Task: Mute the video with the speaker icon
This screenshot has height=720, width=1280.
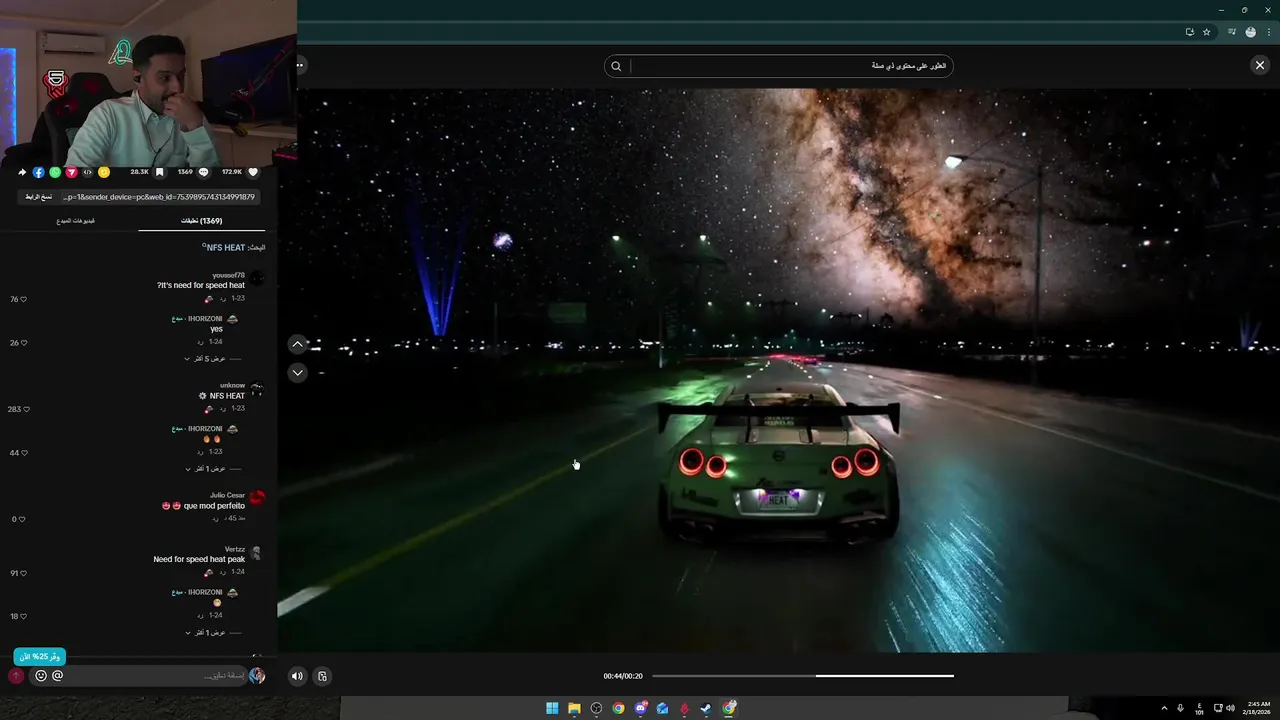Action: [297, 676]
